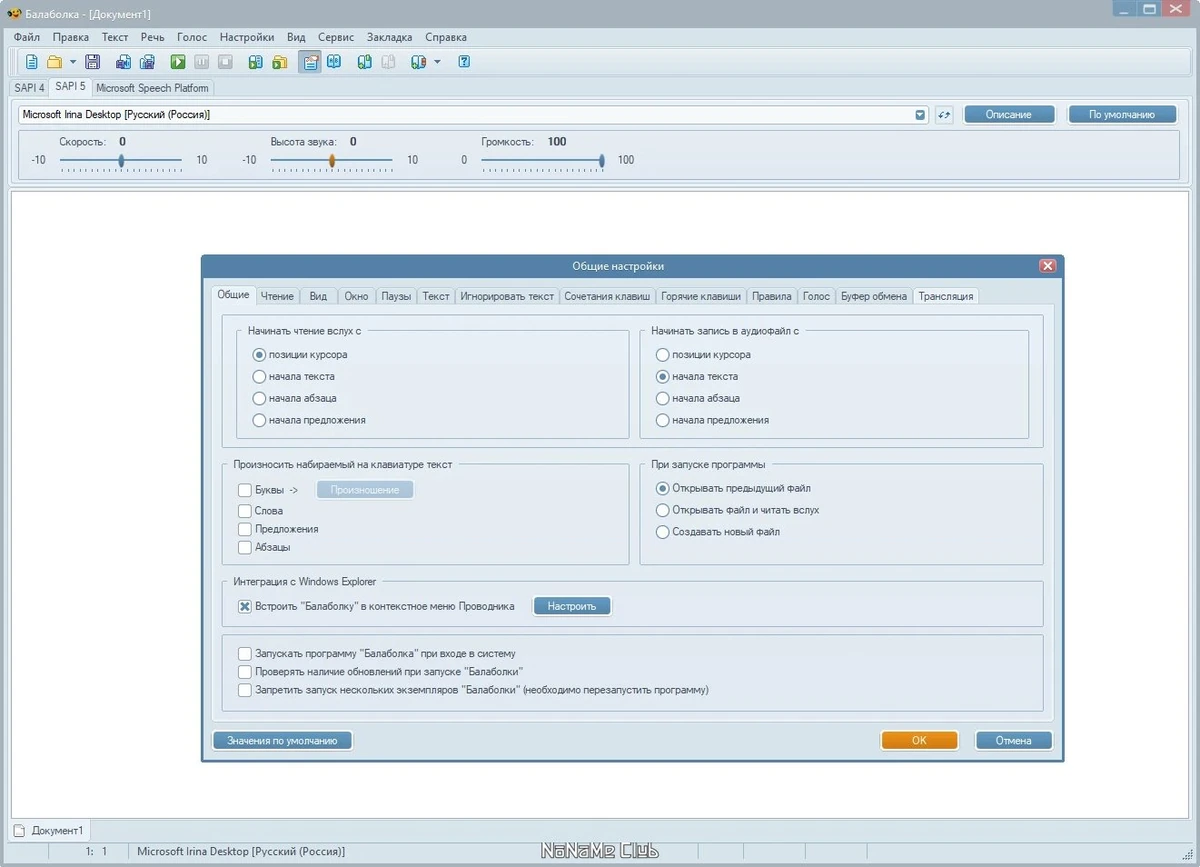Enable the Буквы checkbox
Screen dimensions: 1200x867
(x=245, y=490)
